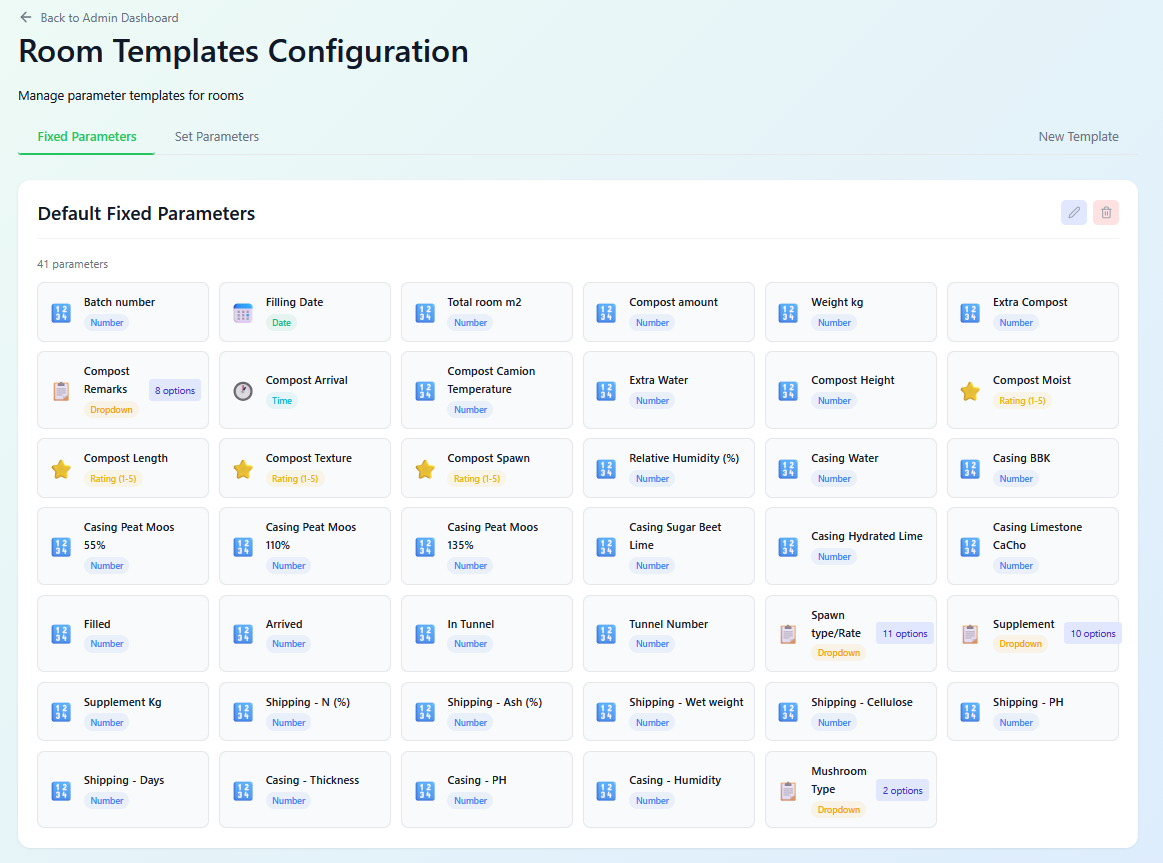Click the Extra Compost parameter name

pos(1030,302)
